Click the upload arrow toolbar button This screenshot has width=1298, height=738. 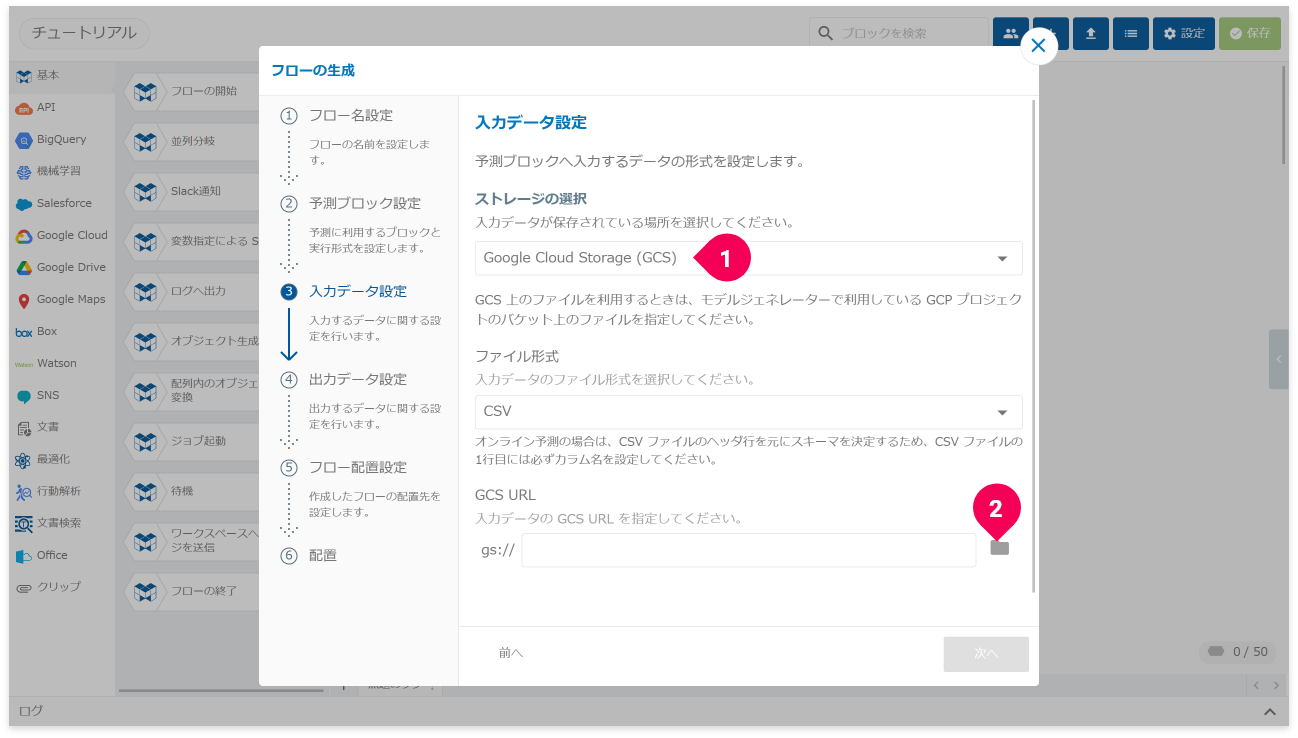coord(1091,33)
